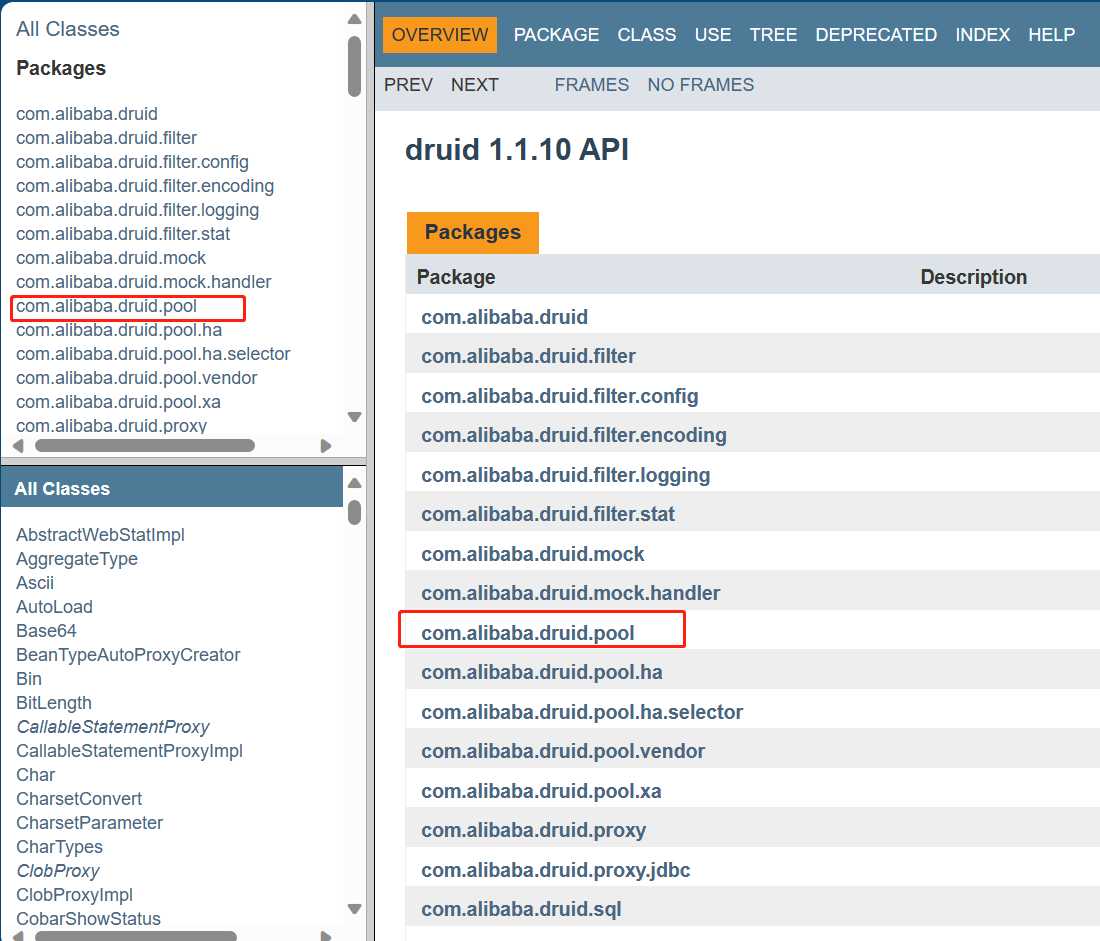
Task: Open com.alibaba.druid.filter.stat in main table
Action: click(x=548, y=514)
